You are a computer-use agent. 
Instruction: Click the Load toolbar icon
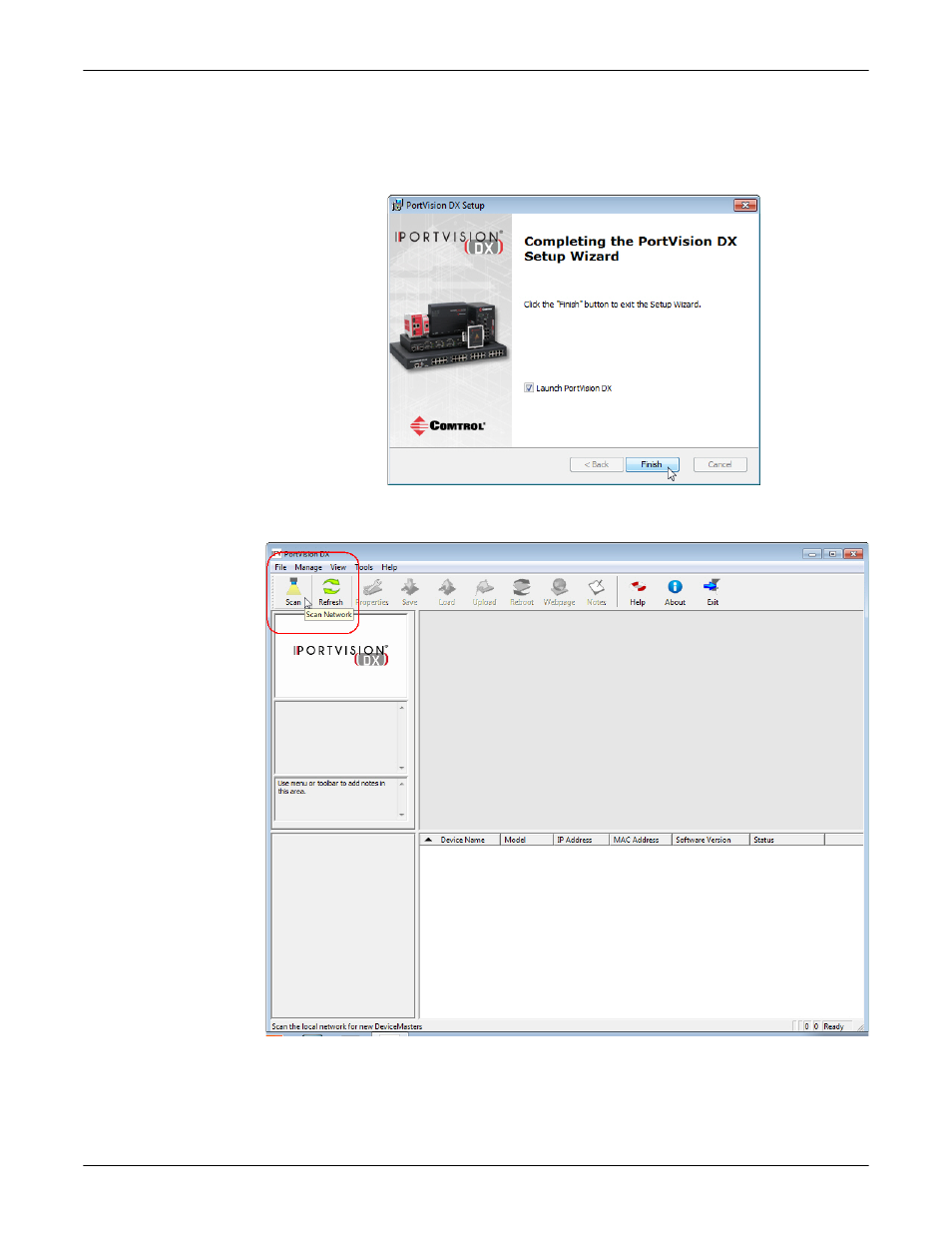[x=447, y=591]
